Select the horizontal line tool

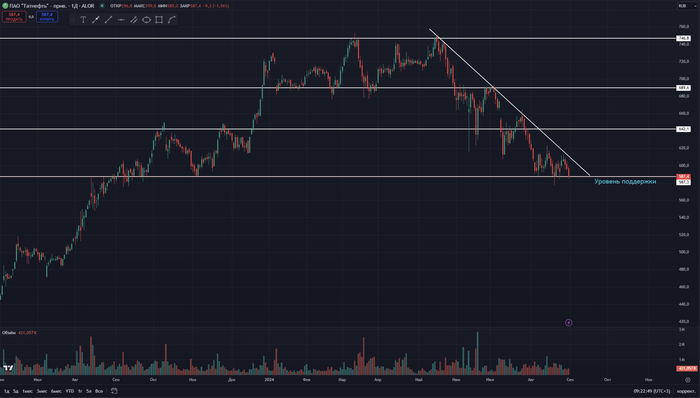point(121,20)
